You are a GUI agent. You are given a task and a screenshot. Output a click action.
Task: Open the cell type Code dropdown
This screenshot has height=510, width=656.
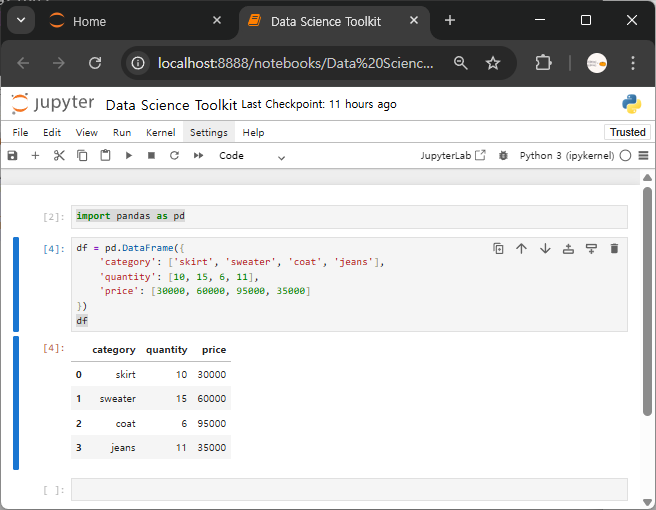point(252,156)
